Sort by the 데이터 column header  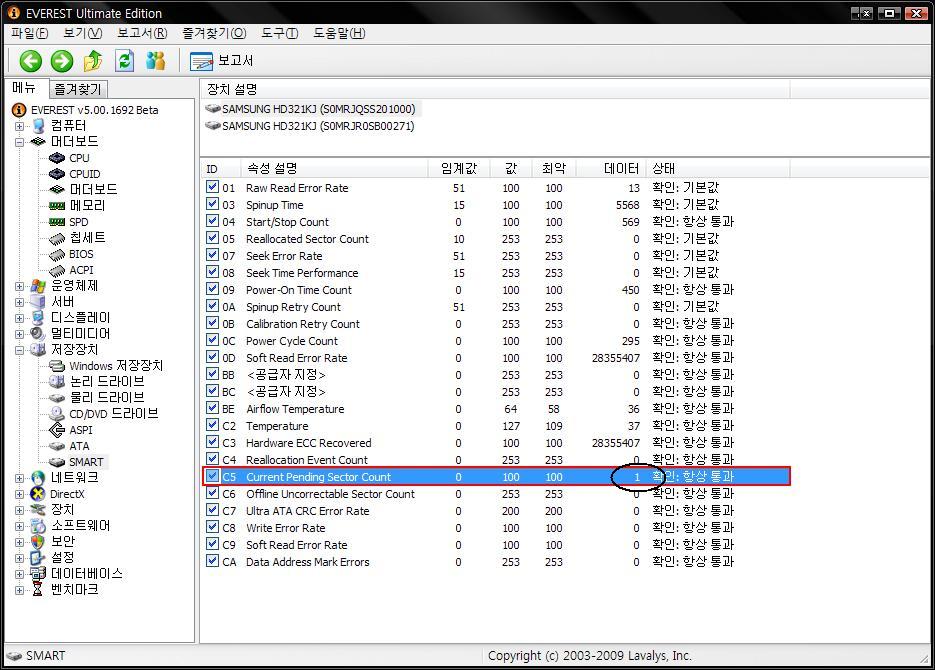pos(611,169)
